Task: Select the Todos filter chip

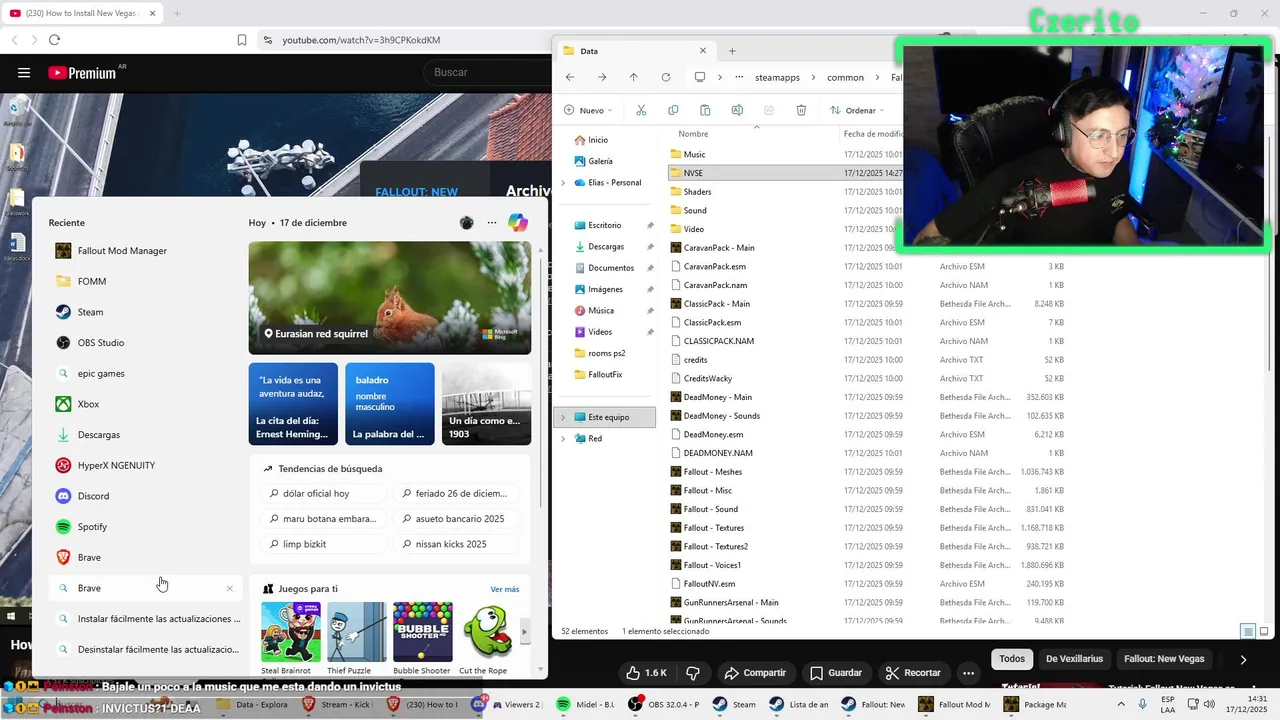Action: pyautogui.click(x=1012, y=659)
